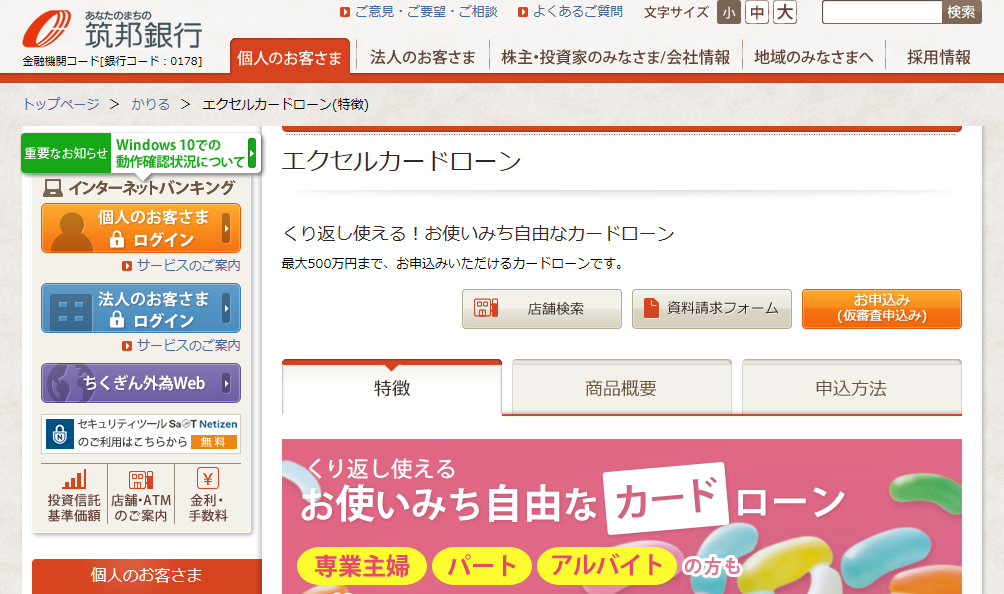This screenshot has height=594, width=1004.
Task: Click the arrow on ちくぎん外為Web button
Action: pos(226,383)
